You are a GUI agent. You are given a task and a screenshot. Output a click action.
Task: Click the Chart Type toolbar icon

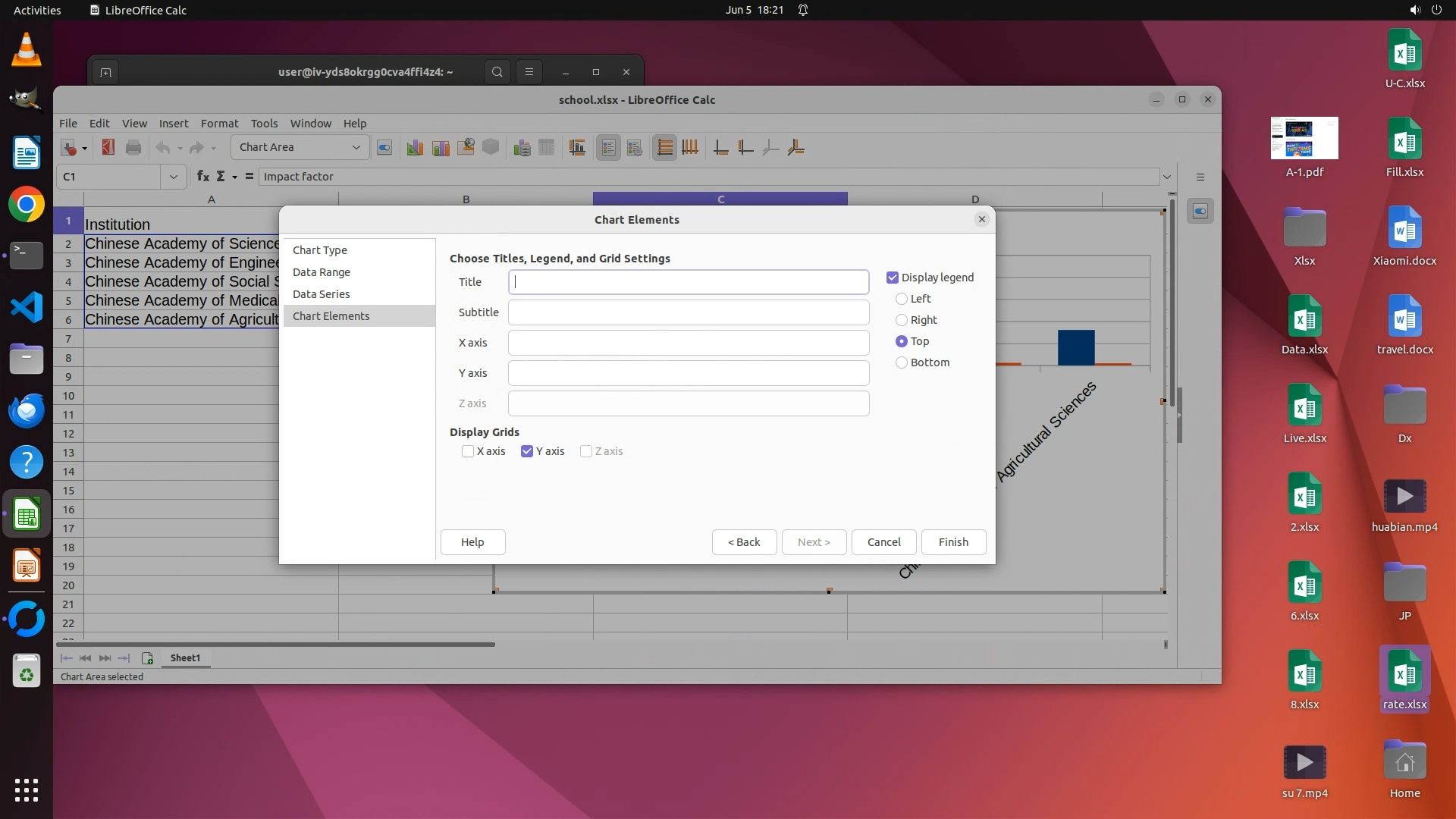[x=415, y=148]
